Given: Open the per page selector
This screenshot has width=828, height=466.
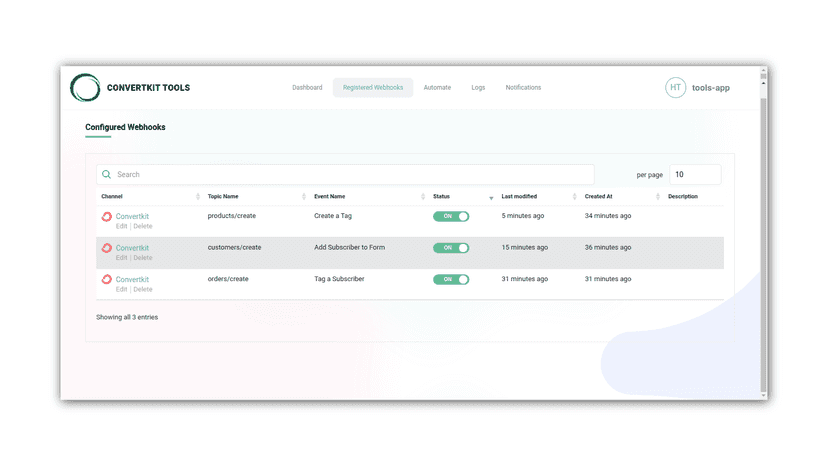Looking at the screenshot, I should click(695, 174).
